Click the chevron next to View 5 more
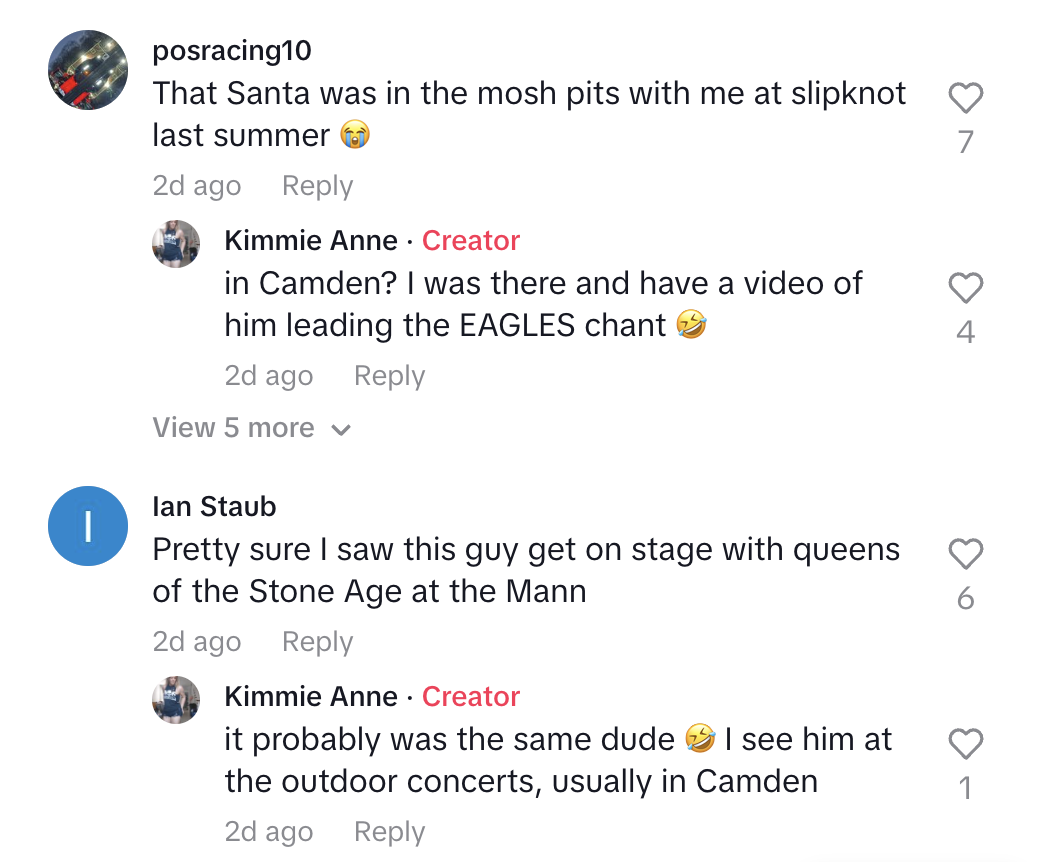The width and height of the screenshot is (1048, 862). pos(341,430)
